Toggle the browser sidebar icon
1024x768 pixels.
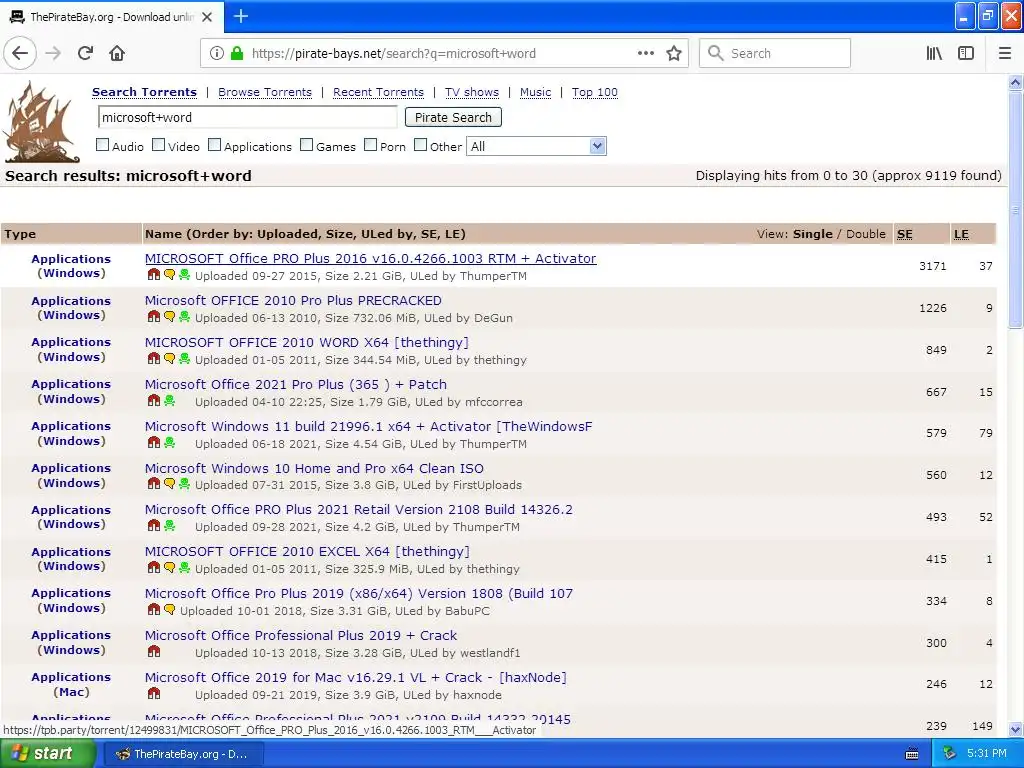pos(966,53)
